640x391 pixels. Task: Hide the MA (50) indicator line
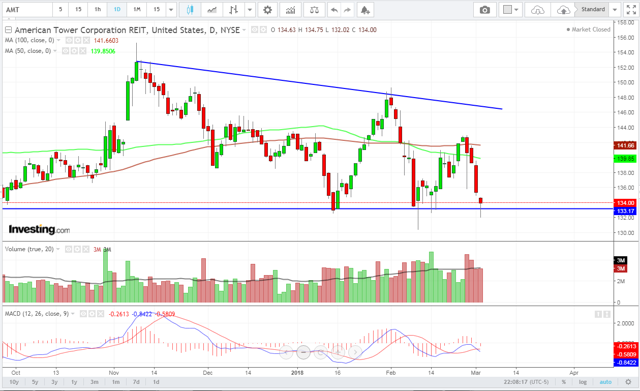click(x=66, y=51)
